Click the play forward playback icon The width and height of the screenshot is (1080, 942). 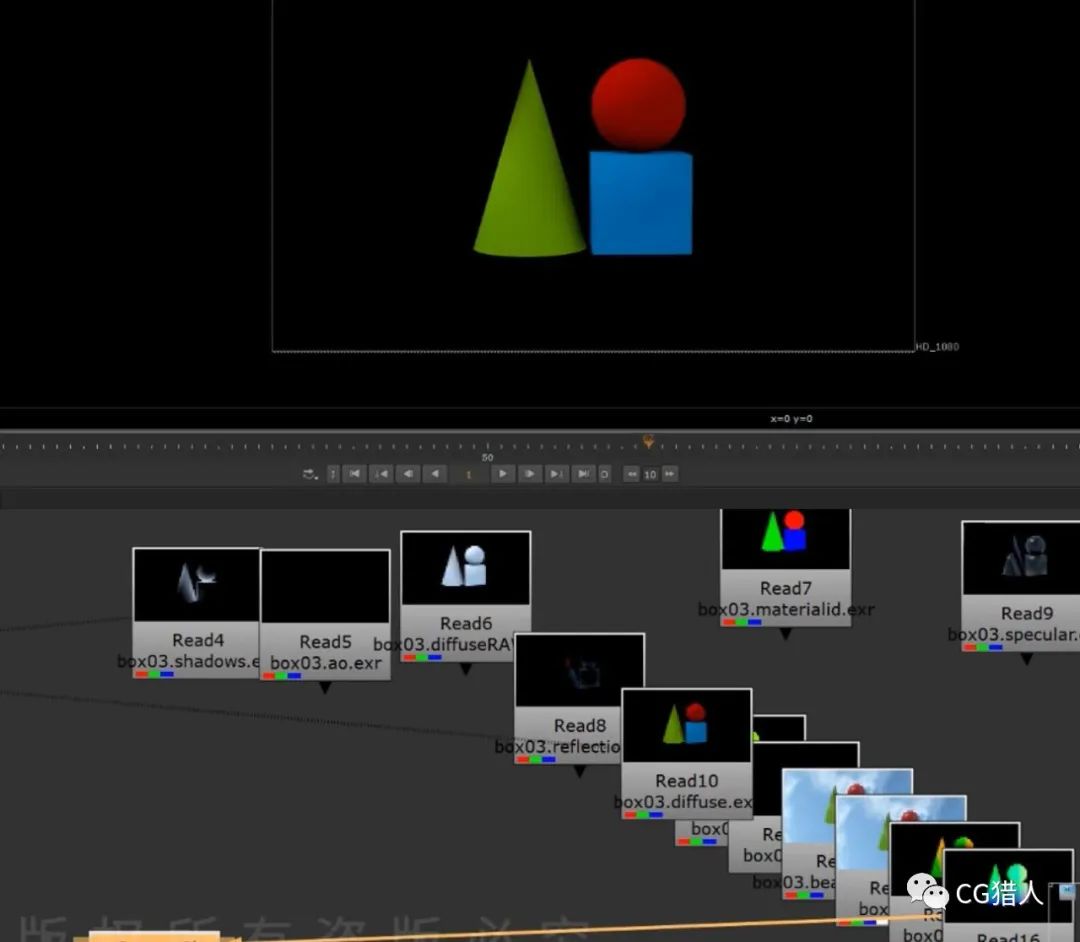pos(503,474)
